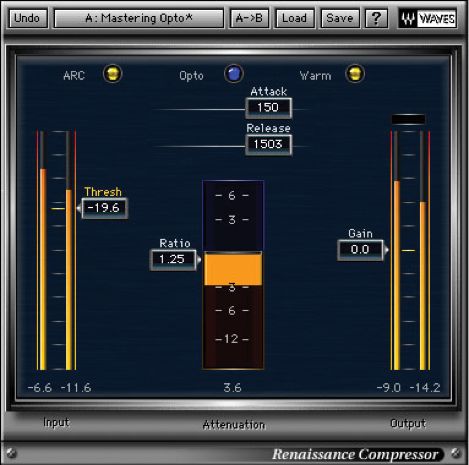
Task: Click the Load button
Action: coord(294,18)
